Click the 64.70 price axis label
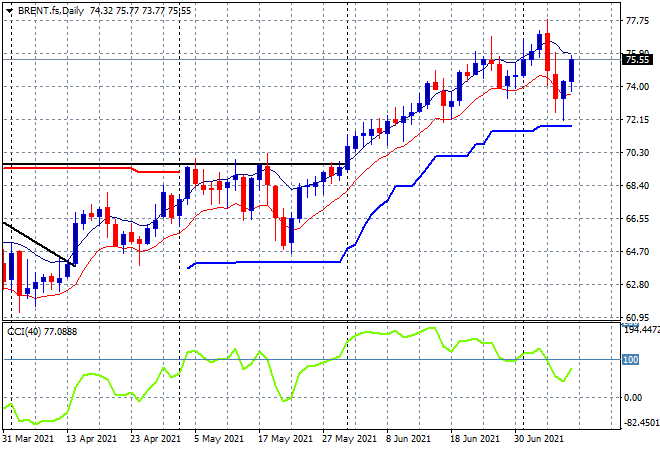The height and width of the screenshot is (450, 660). click(x=637, y=252)
